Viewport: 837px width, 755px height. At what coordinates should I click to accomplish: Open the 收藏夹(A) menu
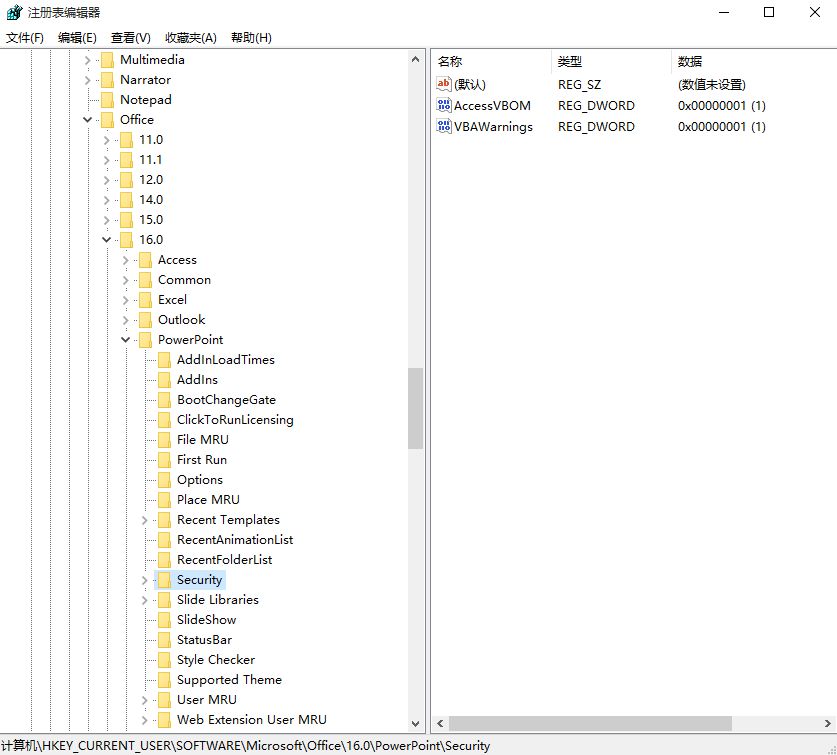click(191, 38)
